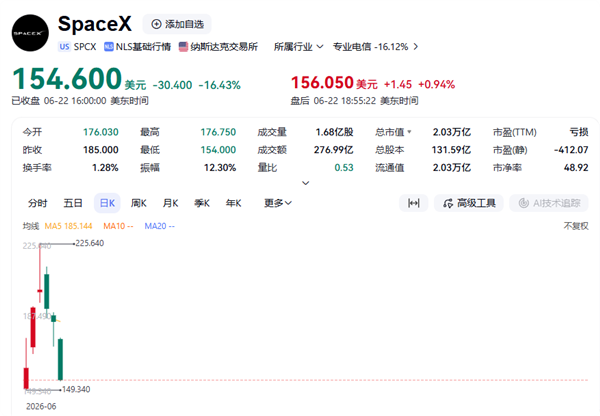The image size is (600, 416).
Task: Click the 2026-06 date axis label
Action: 41,406
